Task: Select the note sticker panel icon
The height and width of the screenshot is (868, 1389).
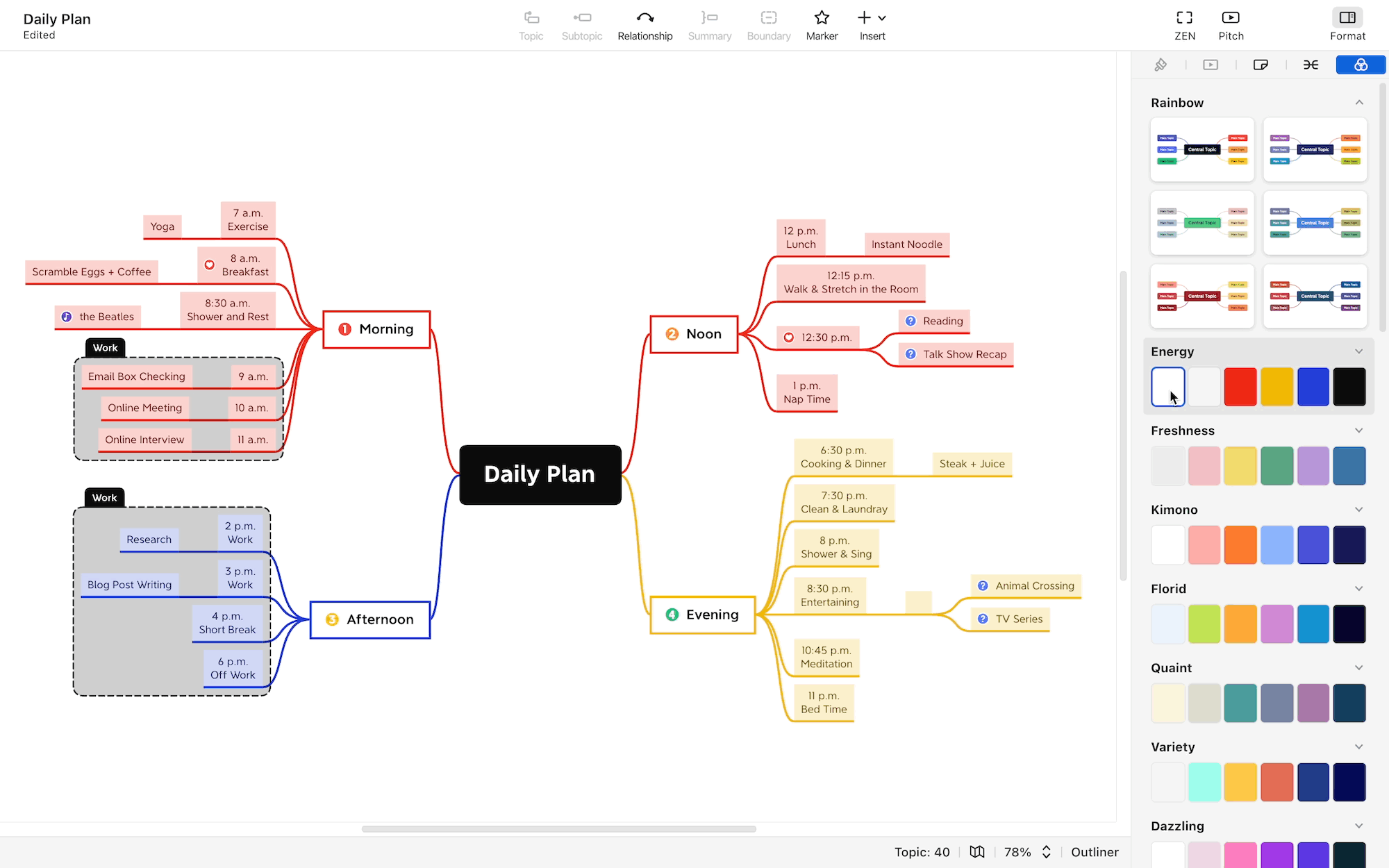Action: pyautogui.click(x=1261, y=65)
